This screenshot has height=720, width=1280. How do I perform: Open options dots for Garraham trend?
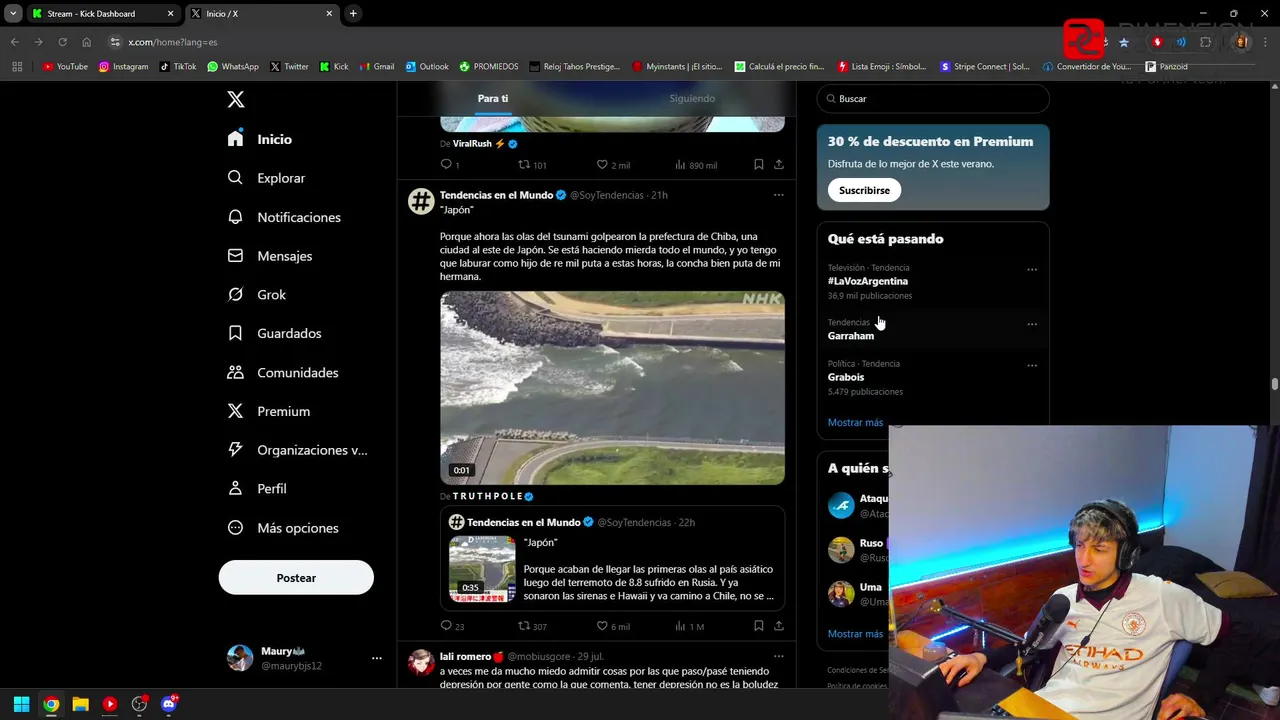1032,324
